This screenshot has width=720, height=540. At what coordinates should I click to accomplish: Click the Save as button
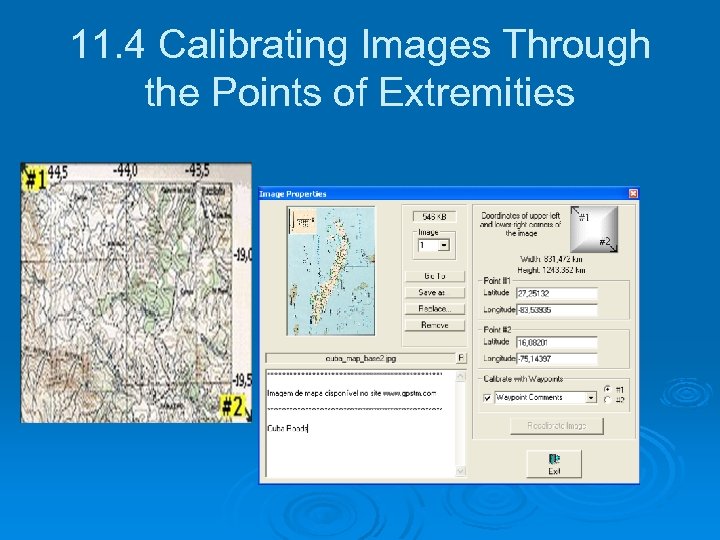click(434, 292)
